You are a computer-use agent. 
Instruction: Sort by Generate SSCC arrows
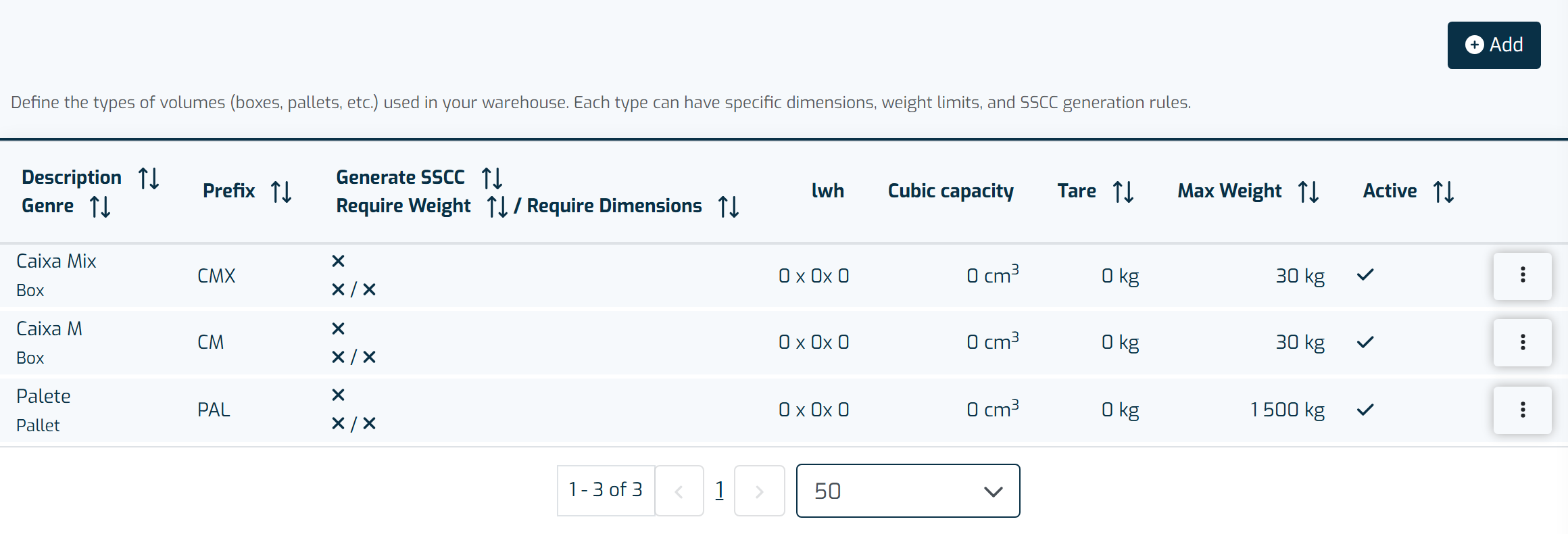tap(492, 178)
